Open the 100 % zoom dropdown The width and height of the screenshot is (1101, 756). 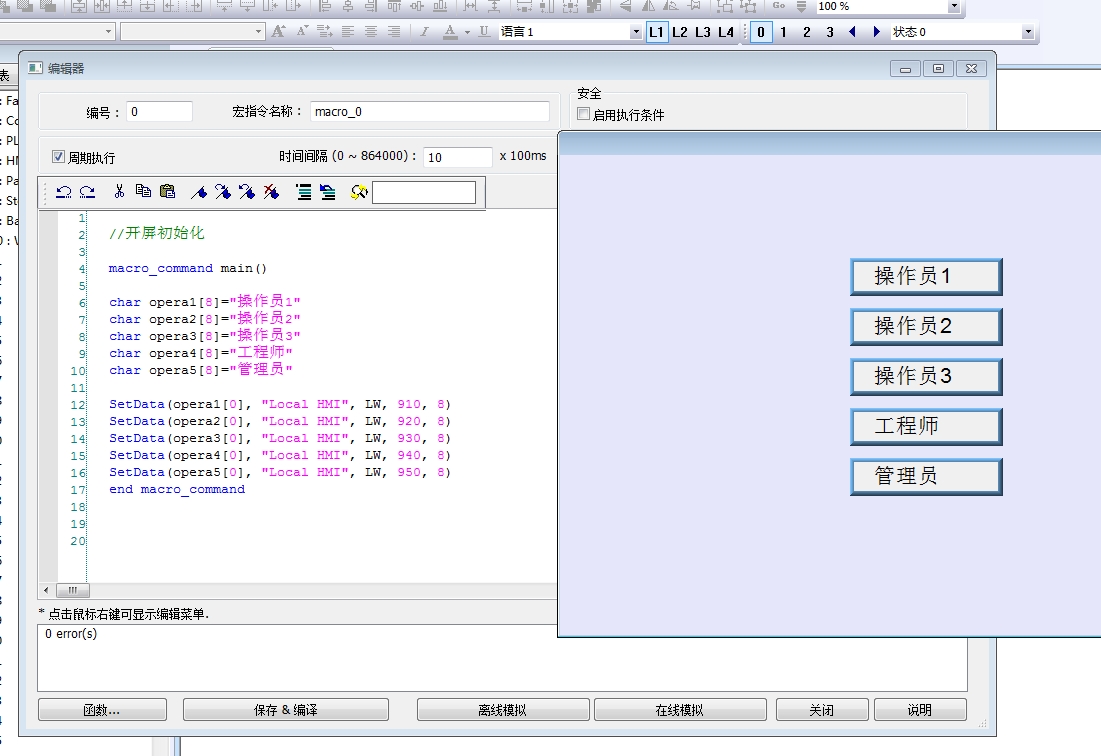pos(953,6)
